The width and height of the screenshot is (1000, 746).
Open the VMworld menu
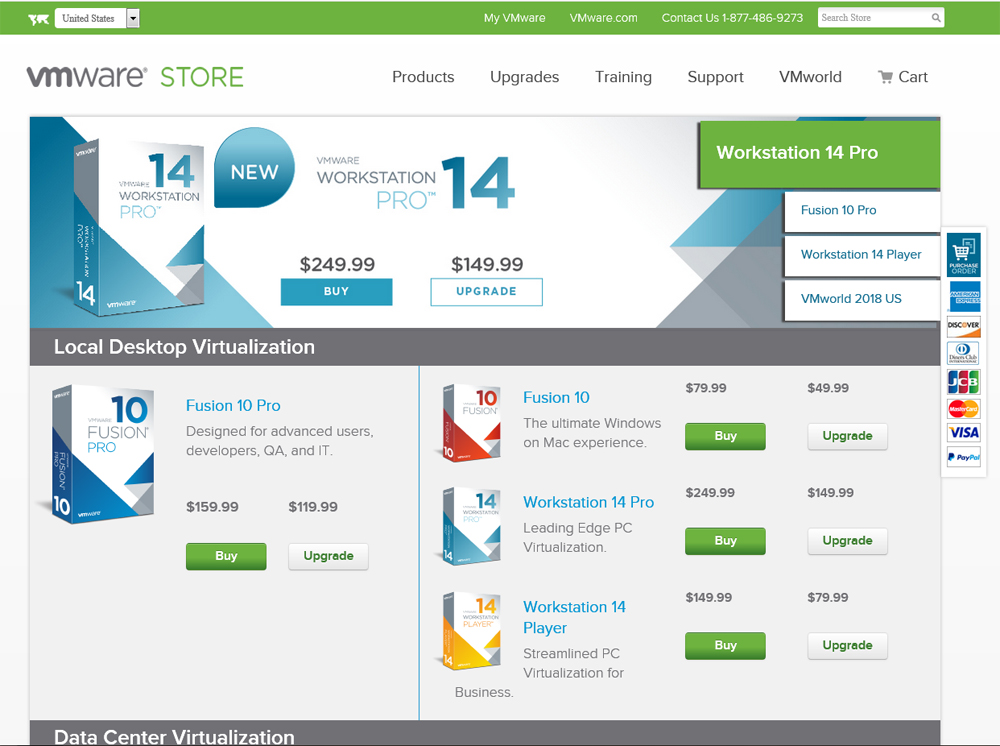click(x=810, y=77)
